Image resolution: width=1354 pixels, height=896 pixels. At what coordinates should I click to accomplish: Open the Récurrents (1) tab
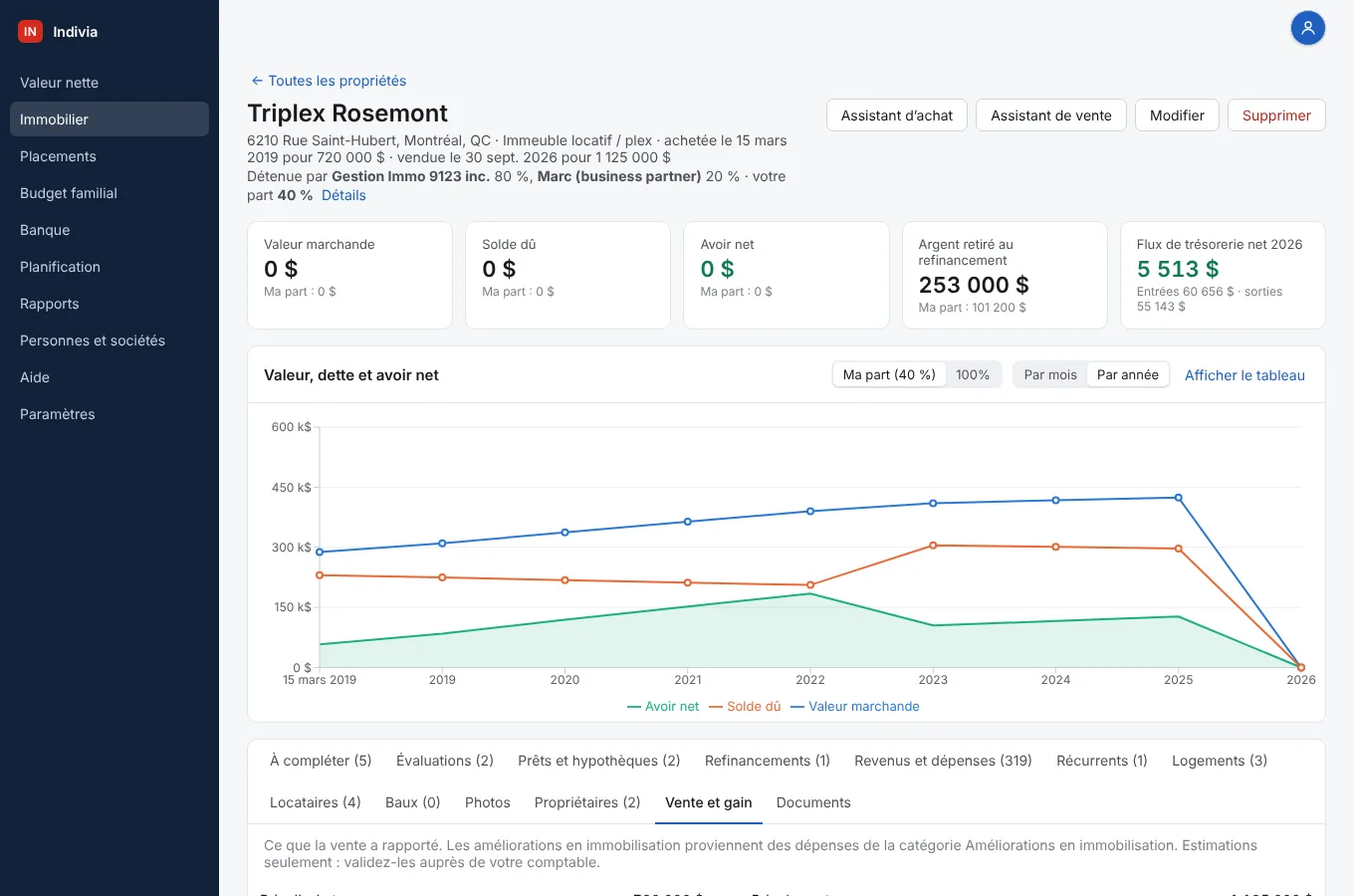coord(1102,761)
